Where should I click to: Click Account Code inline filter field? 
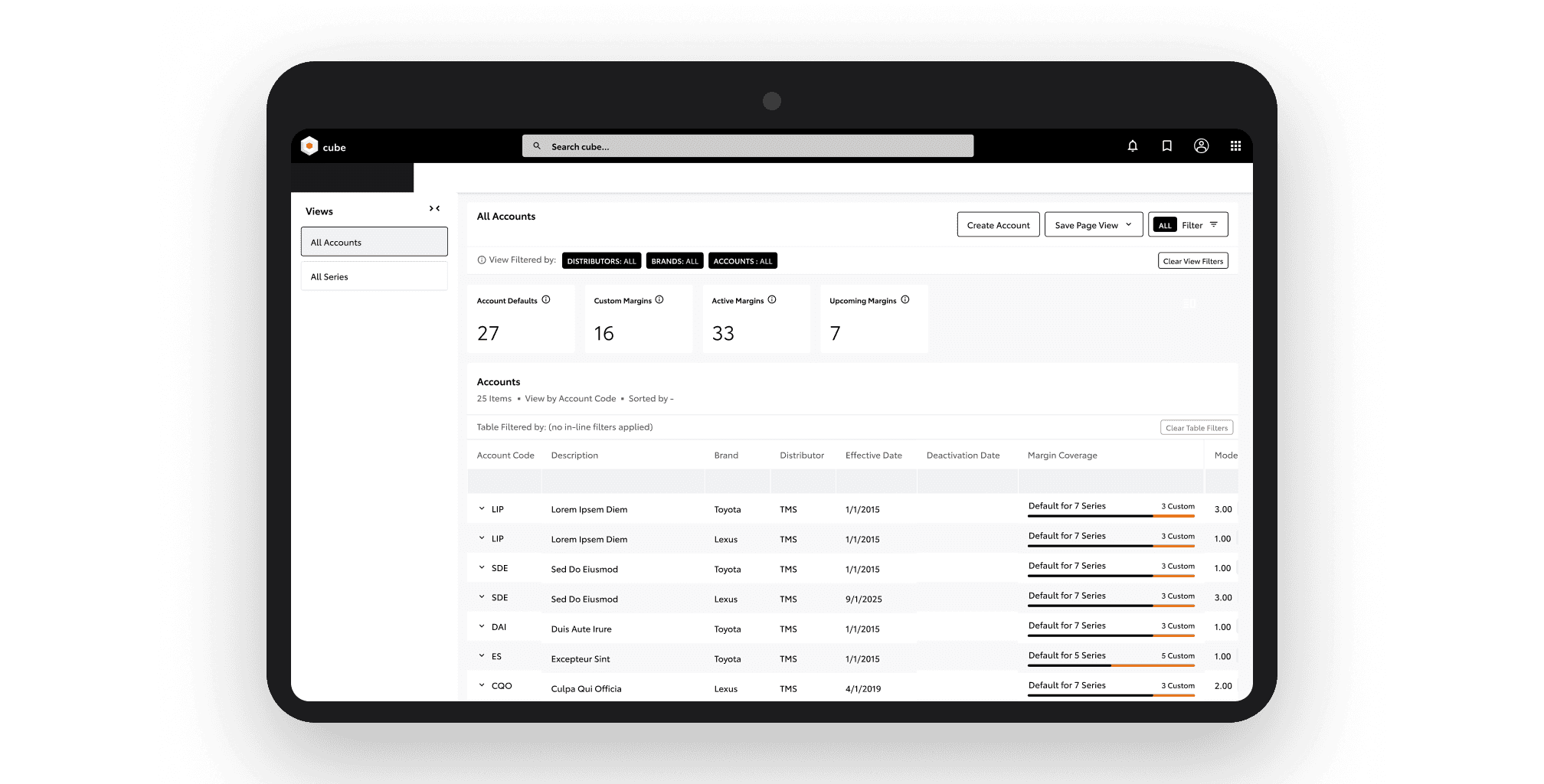point(504,482)
